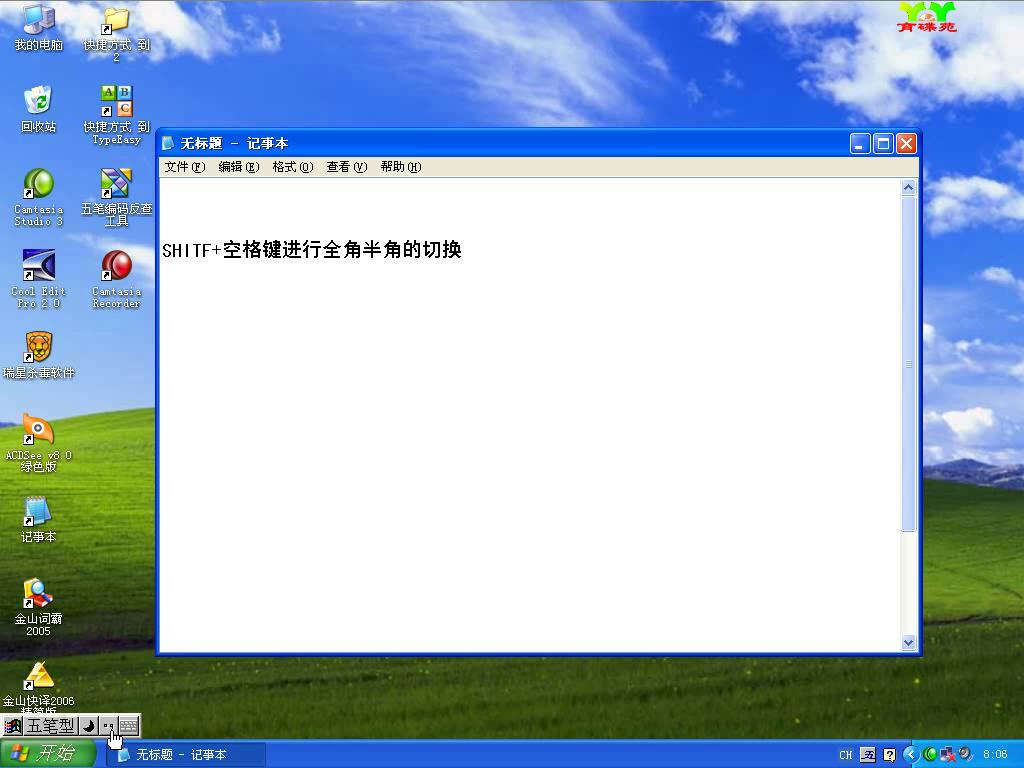This screenshot has height=768, width=1024.
Task: Select Cool Edit Pro 2.0 icon
Action: (39, 279)
